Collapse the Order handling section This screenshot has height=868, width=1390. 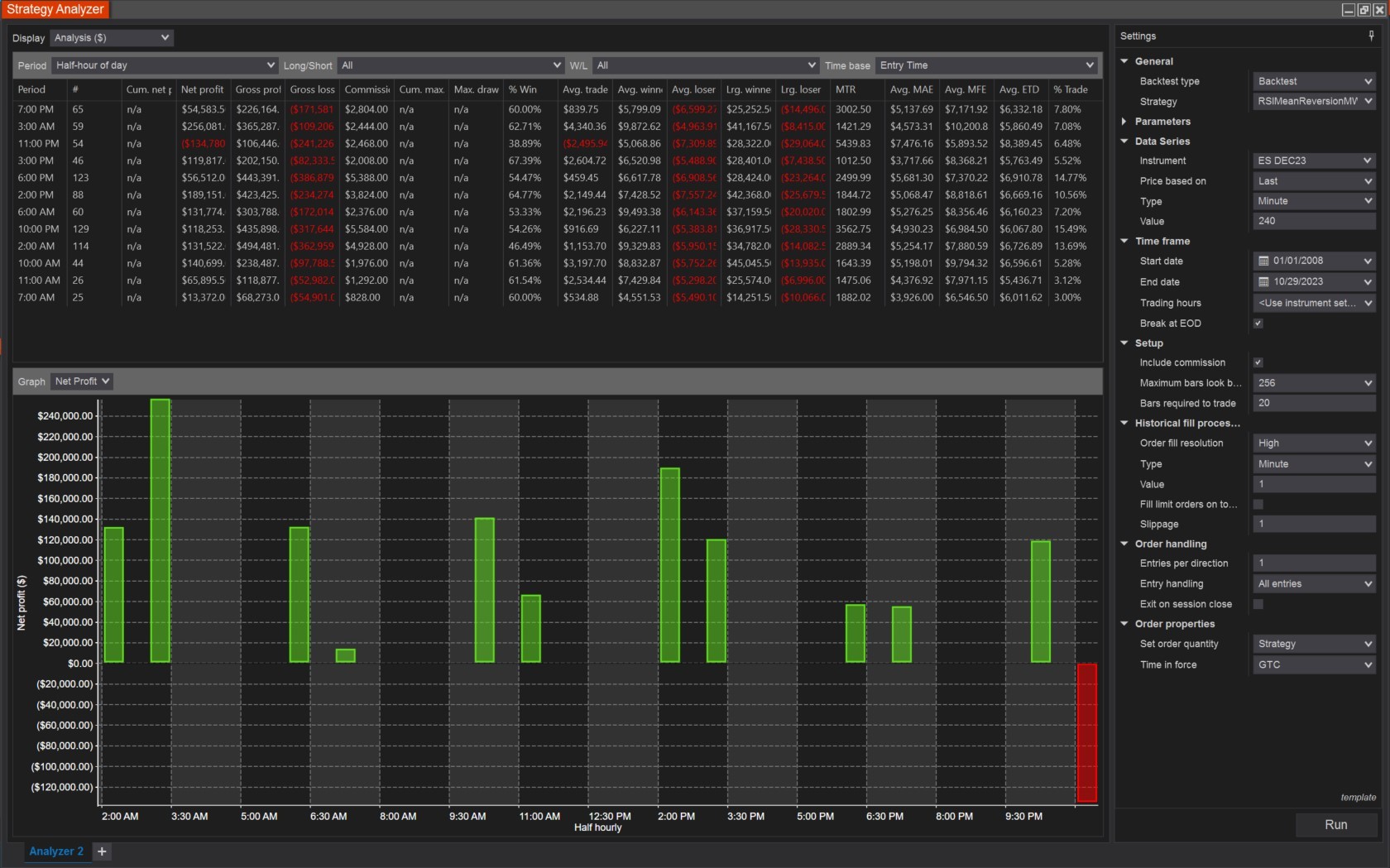[1124, 544]
